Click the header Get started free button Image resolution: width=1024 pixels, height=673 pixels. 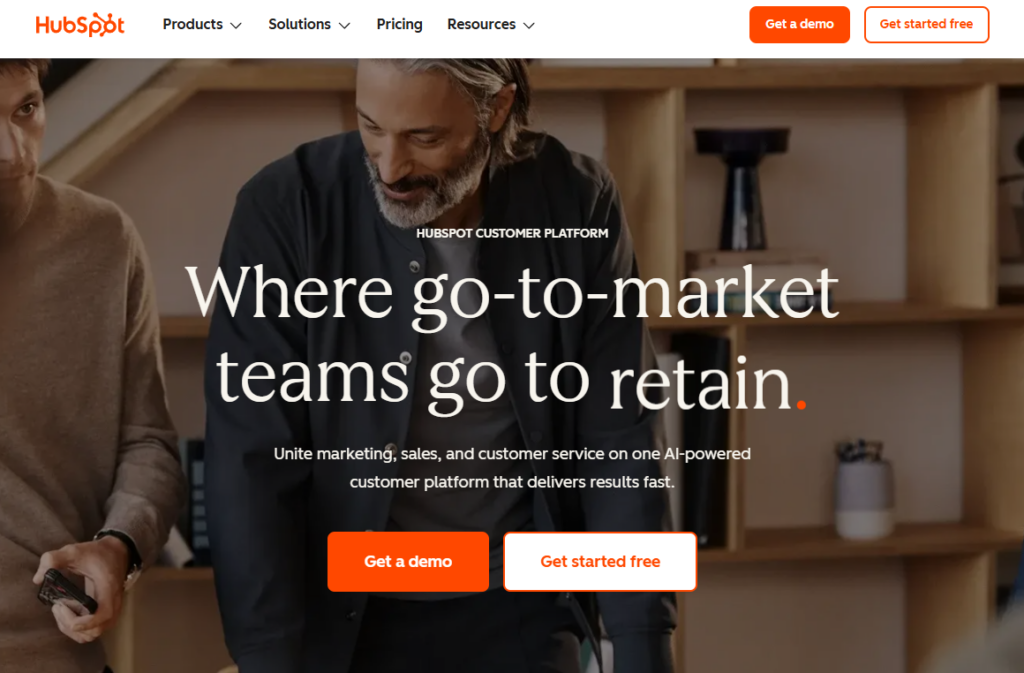click(x=926, y=25)
